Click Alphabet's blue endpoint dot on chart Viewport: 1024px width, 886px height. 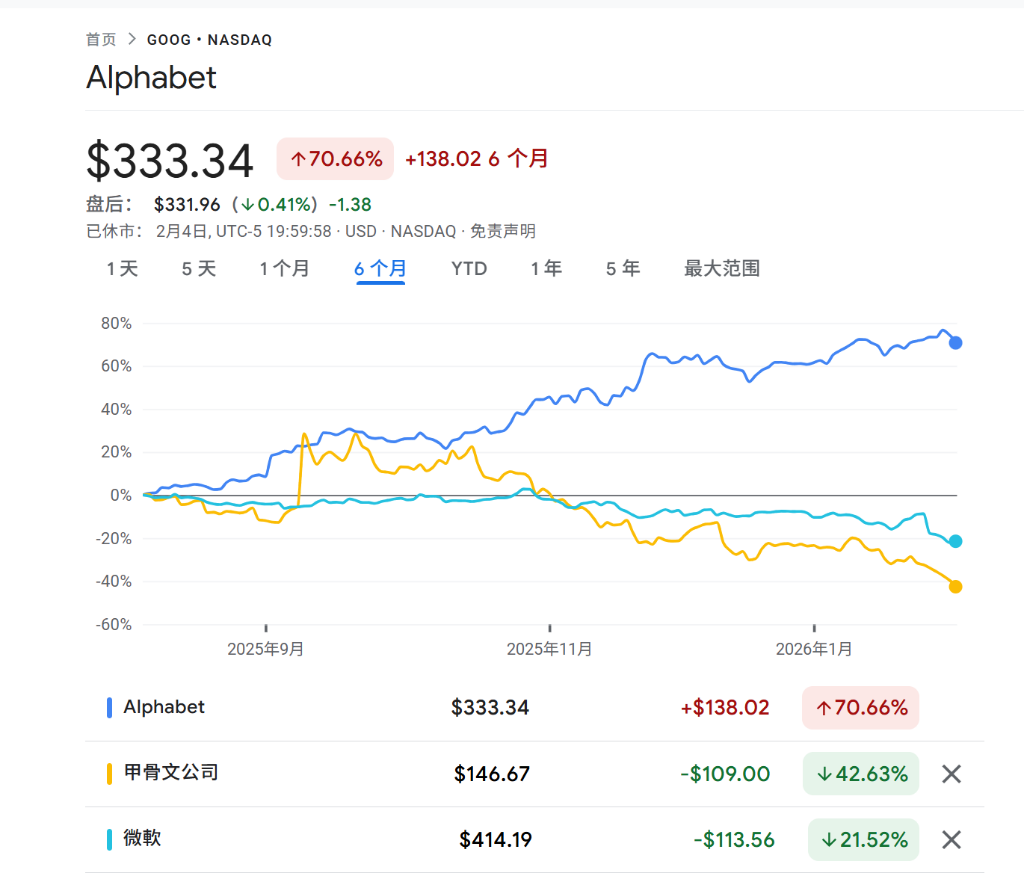(x=955, y=343)
